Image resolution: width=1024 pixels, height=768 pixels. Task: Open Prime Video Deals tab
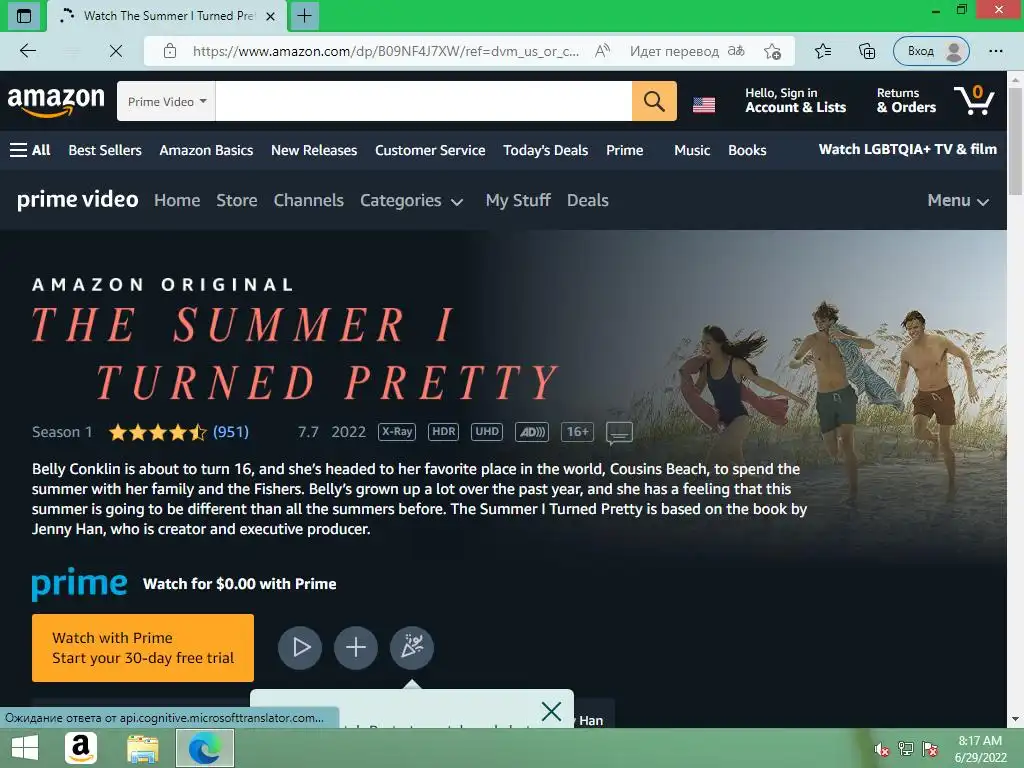point(588,200)
